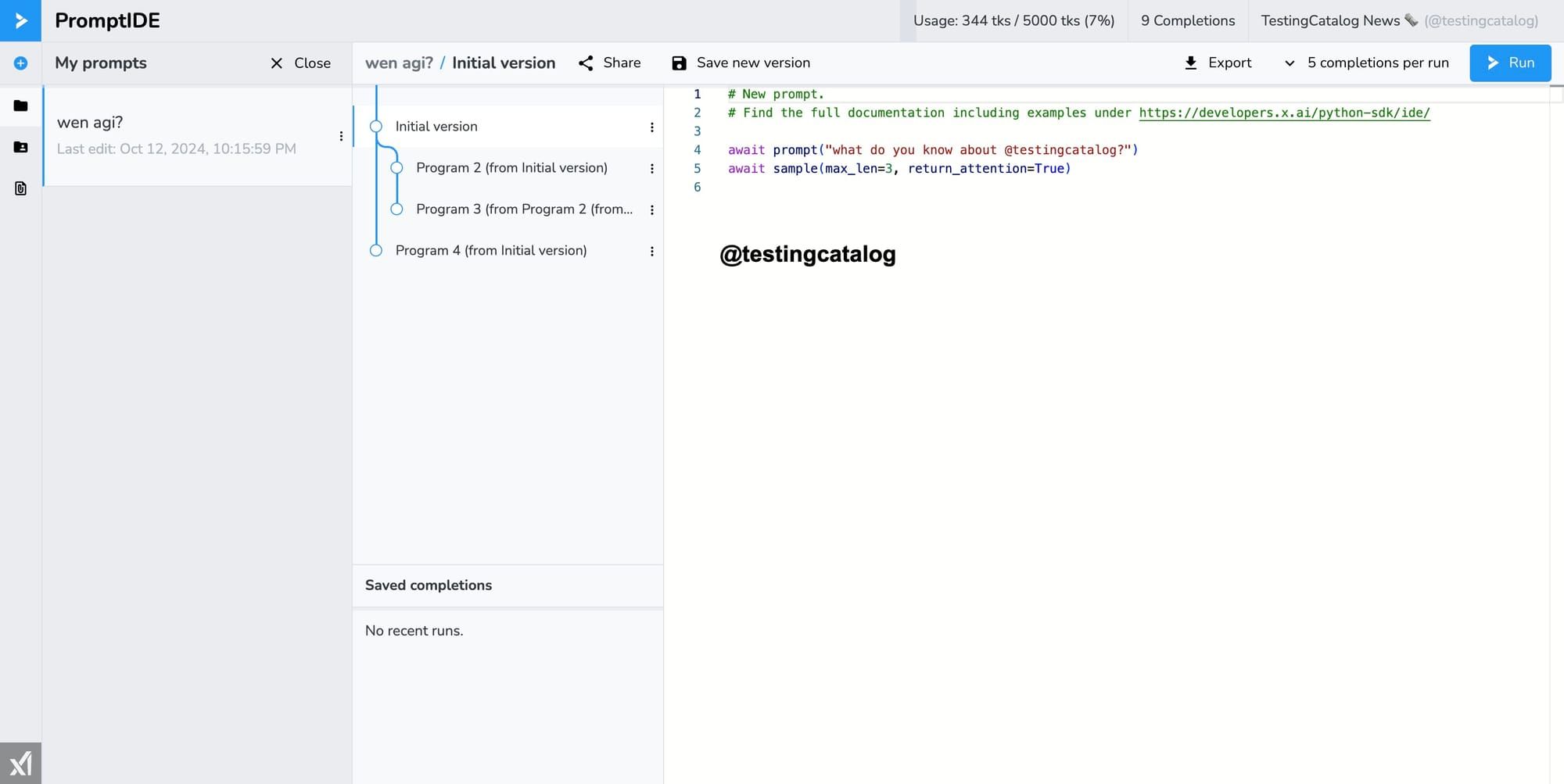This screenshot has height=784, width=1564.
Task: Close the My prompts panel
Action: point(300,63)
